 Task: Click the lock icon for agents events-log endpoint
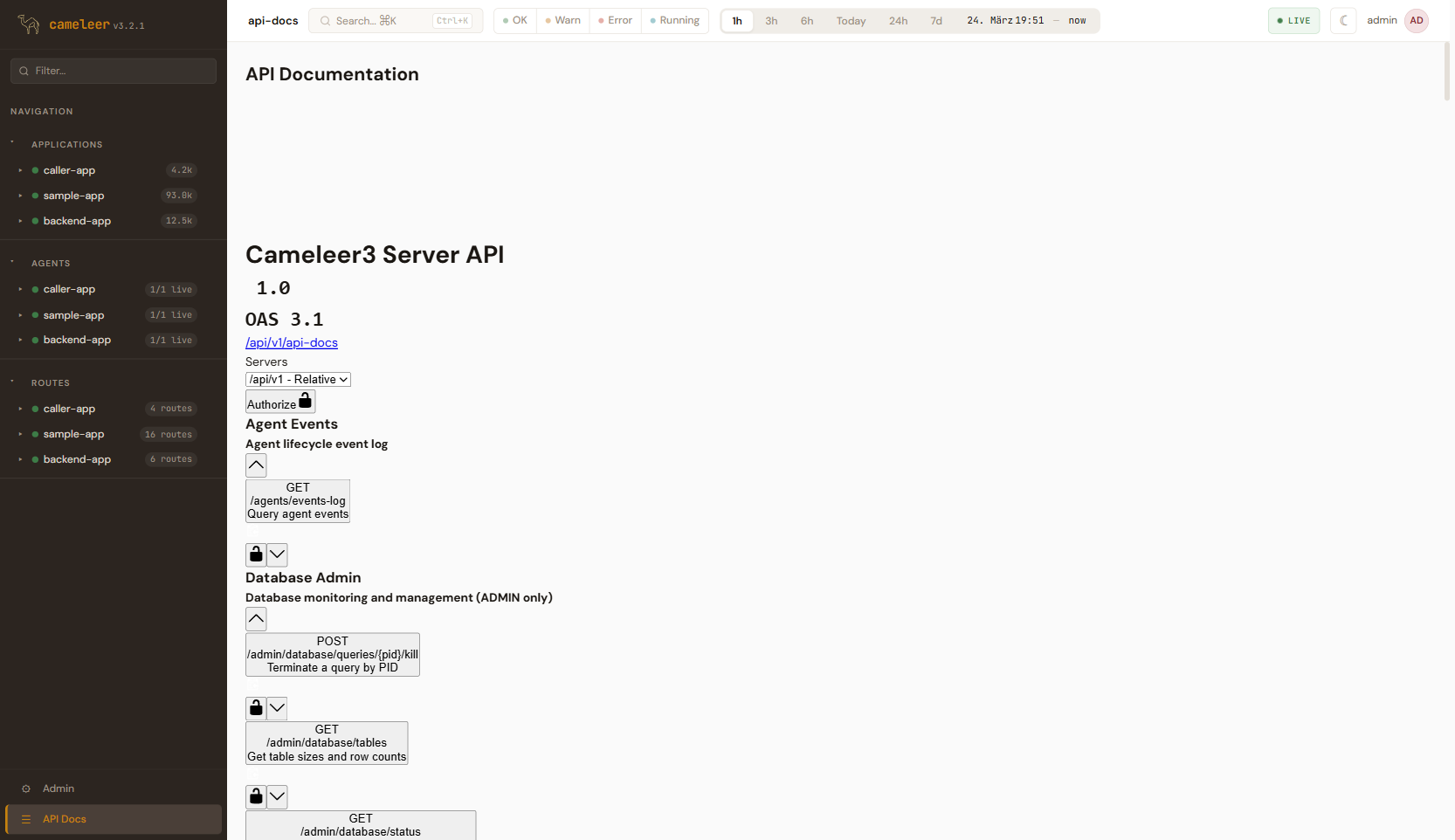(256, 554)
